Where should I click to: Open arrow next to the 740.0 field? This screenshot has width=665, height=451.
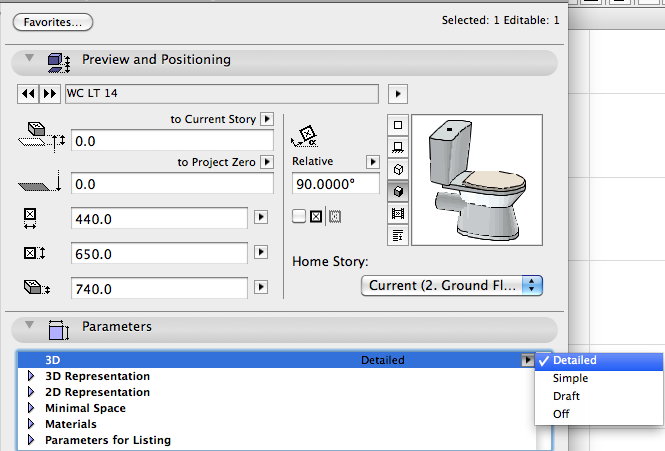pos(261,287)
